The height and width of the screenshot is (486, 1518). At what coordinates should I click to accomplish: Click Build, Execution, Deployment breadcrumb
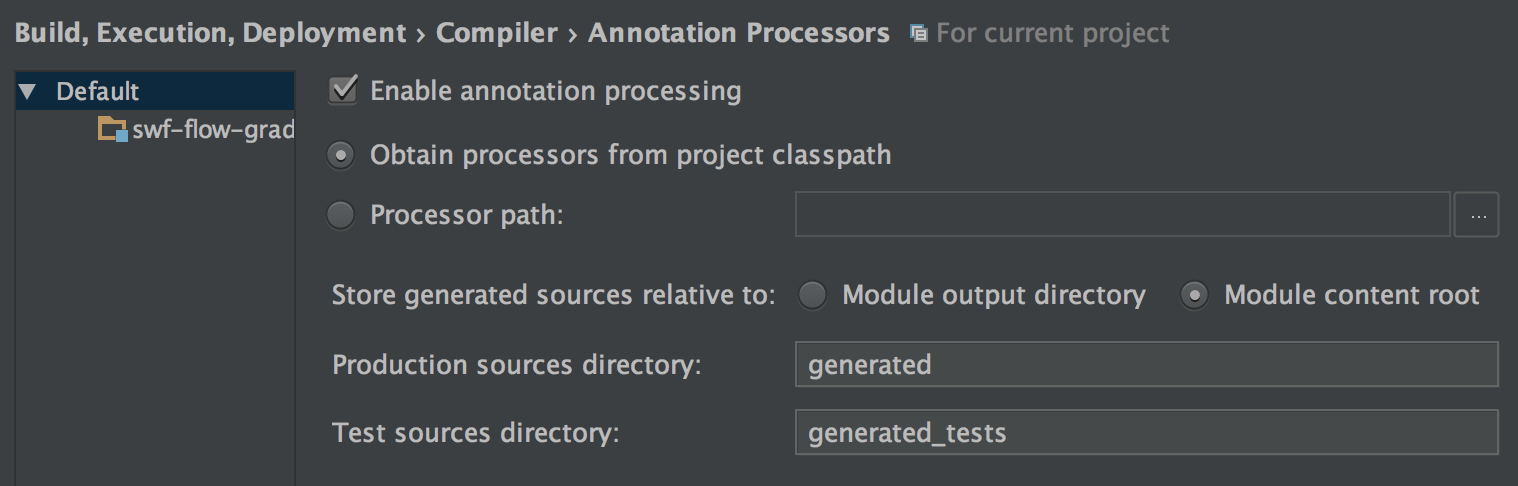210,33
